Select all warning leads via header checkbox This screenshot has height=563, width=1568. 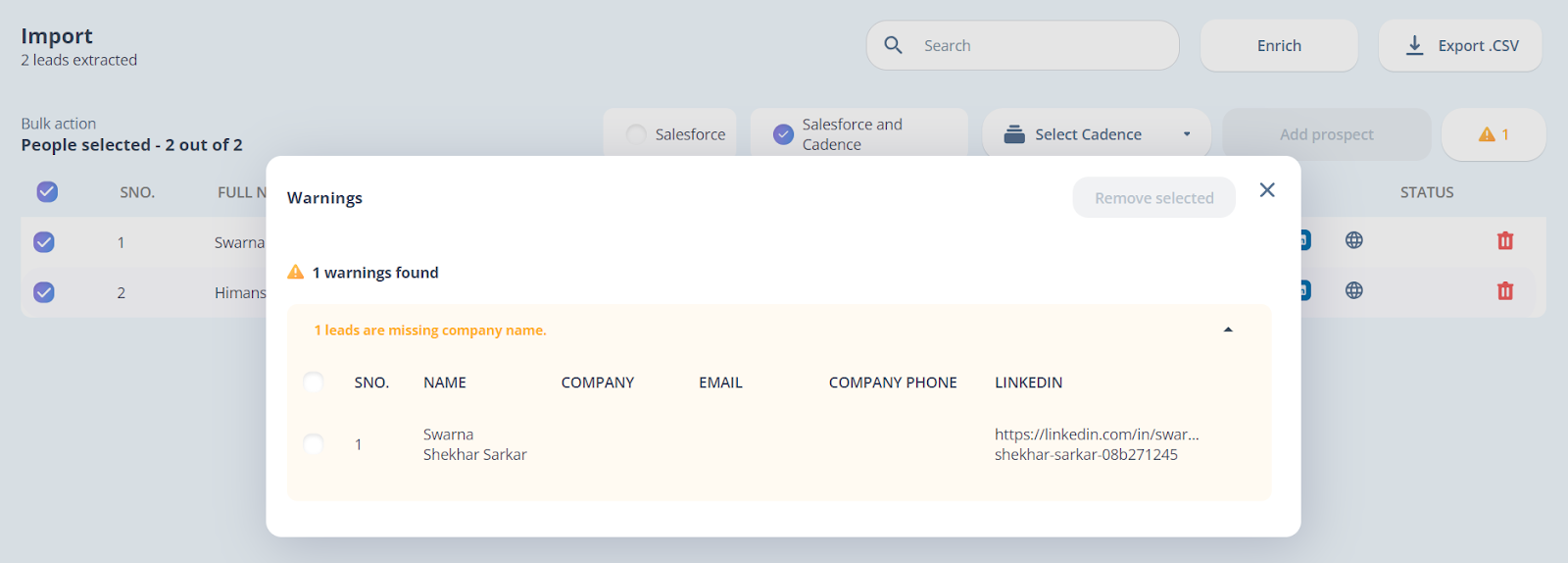314,382
